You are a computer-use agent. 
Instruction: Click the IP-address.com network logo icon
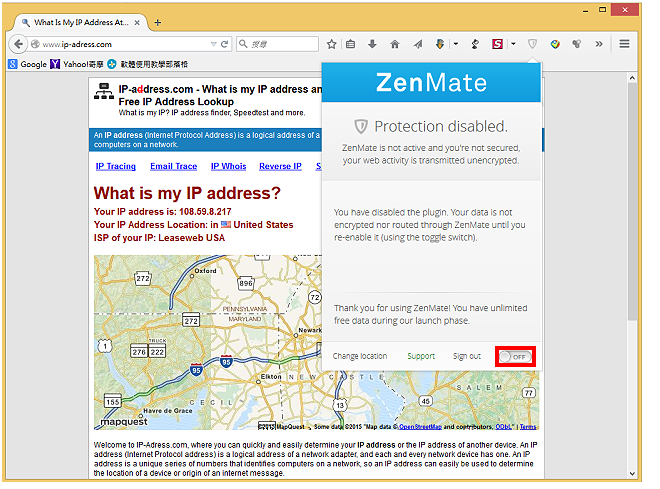[x=104, y=91]
